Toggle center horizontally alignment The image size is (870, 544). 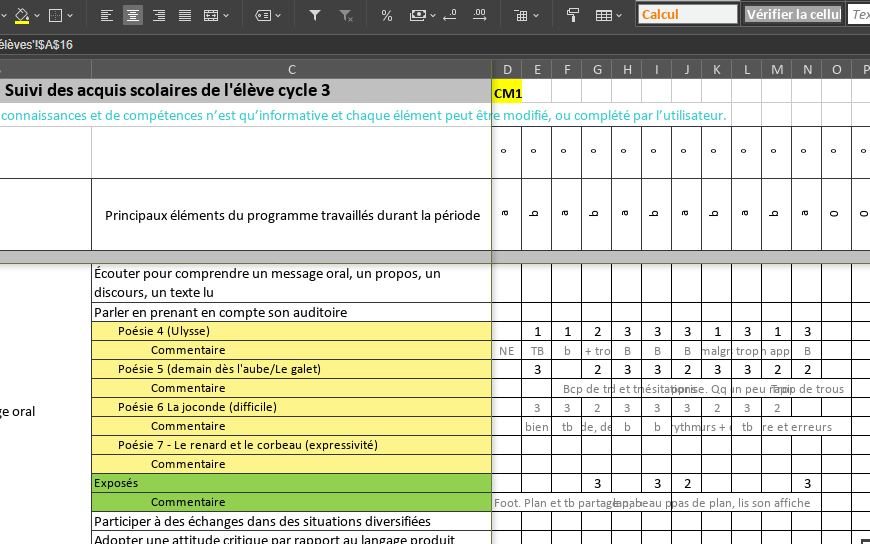tap(133, 16)
